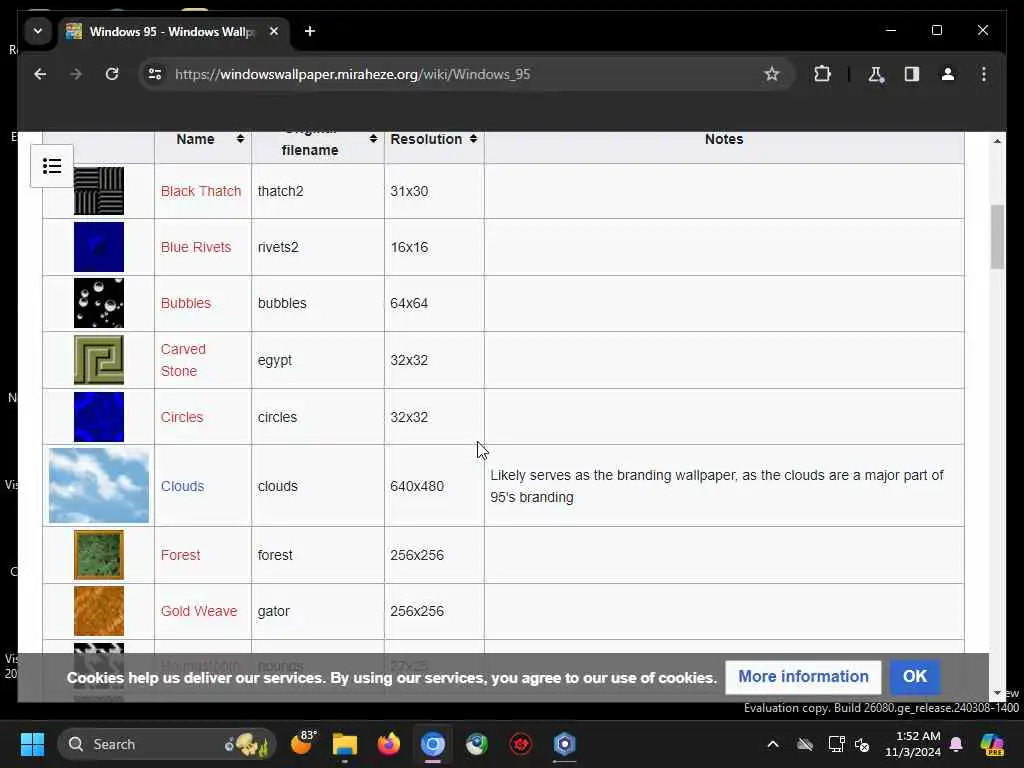Viewport: 1024px width, 768px height.
Task: Click the Notes column header
Action: click(x=724, y=139)
